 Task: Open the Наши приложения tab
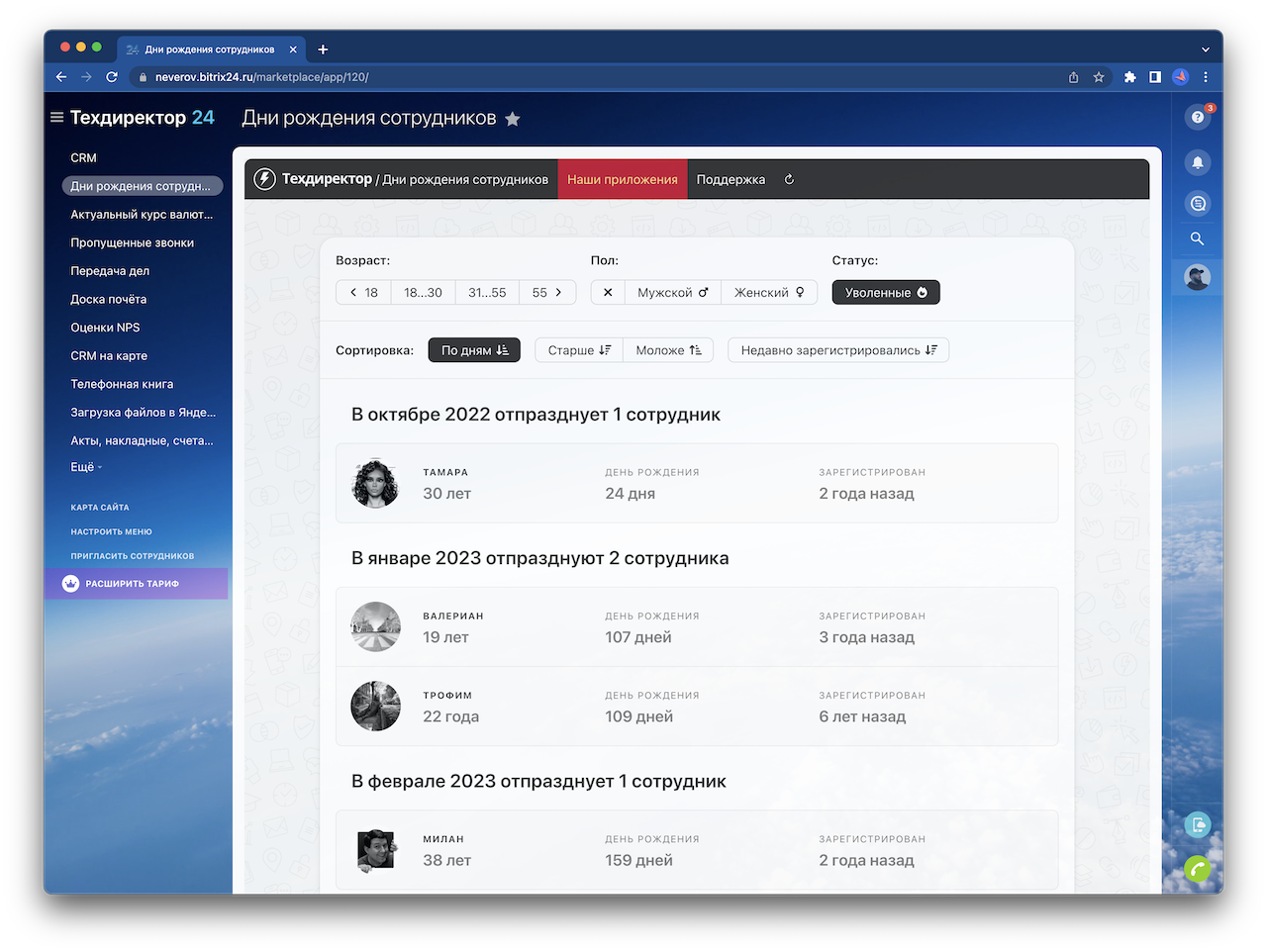click(x=622, y=180)
